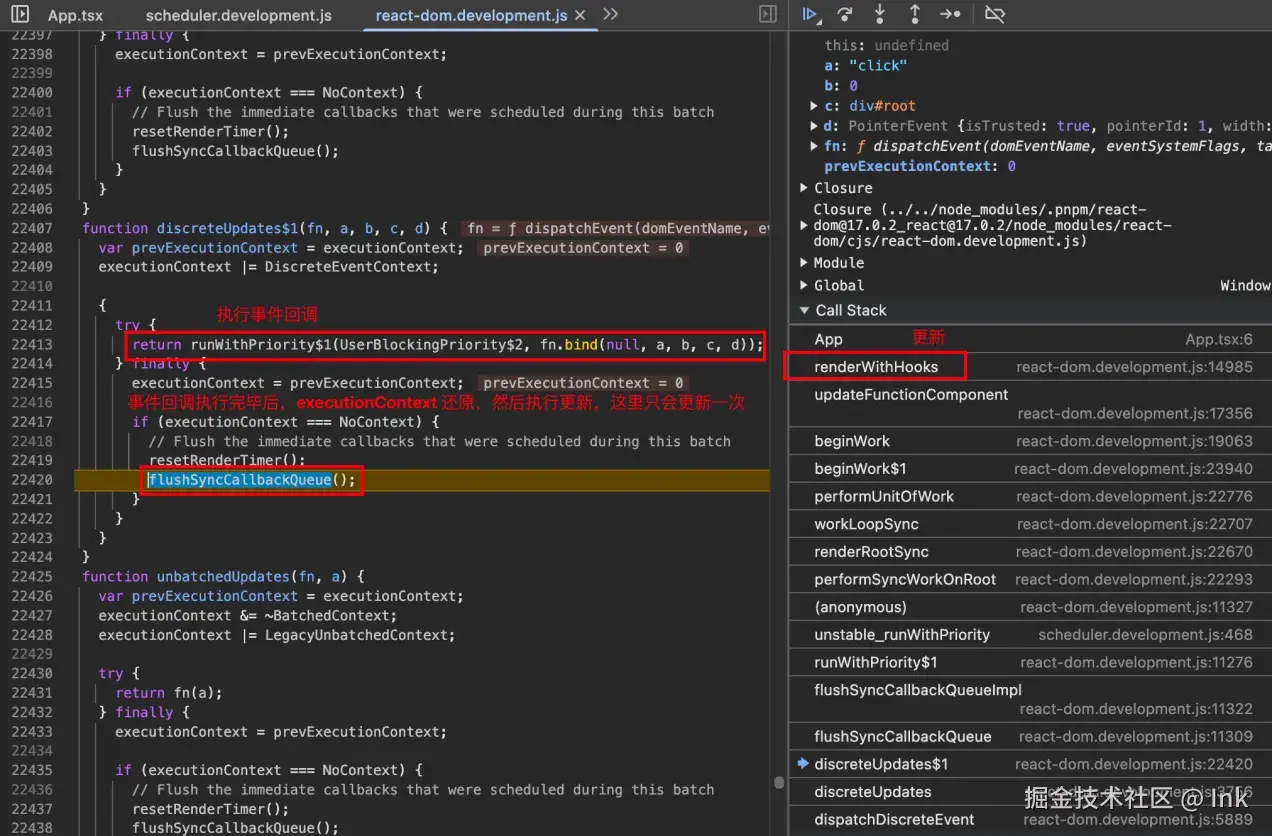Open the react-dom.development.js:22420 link
The image size is (1272, 836).
(1134, 764)
